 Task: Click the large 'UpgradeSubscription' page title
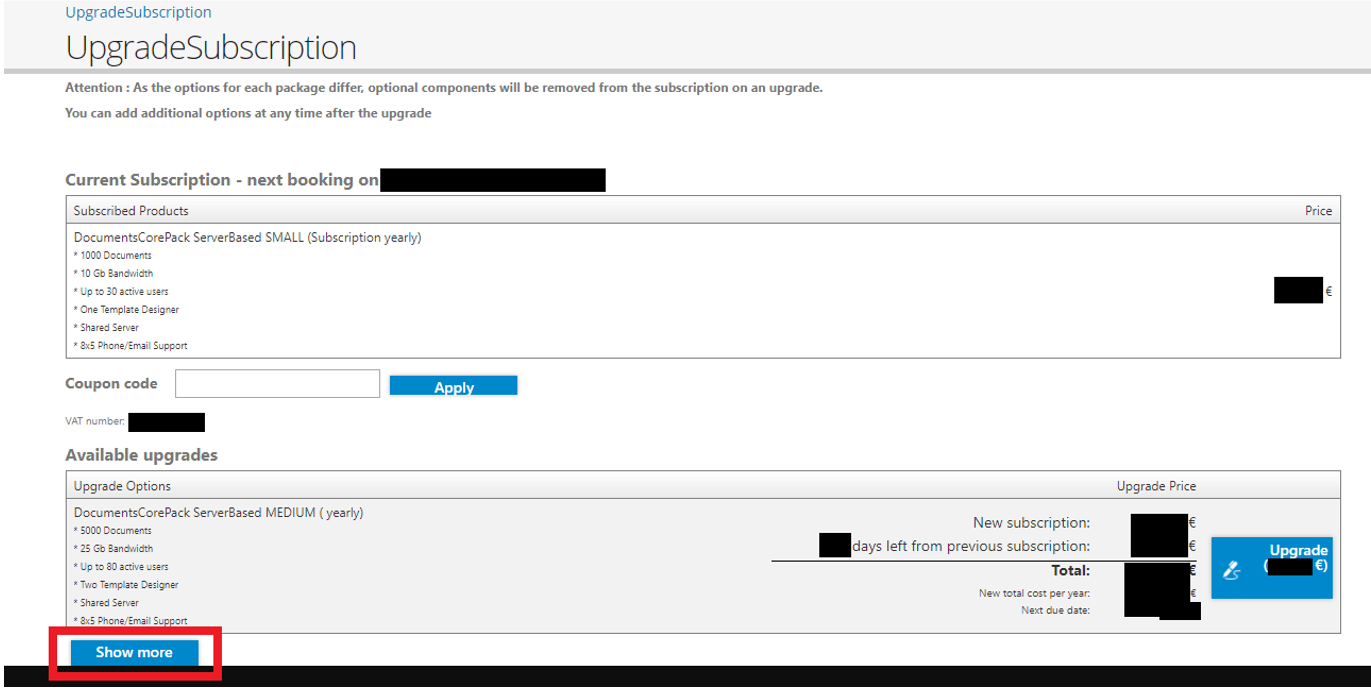click(211, 48)
